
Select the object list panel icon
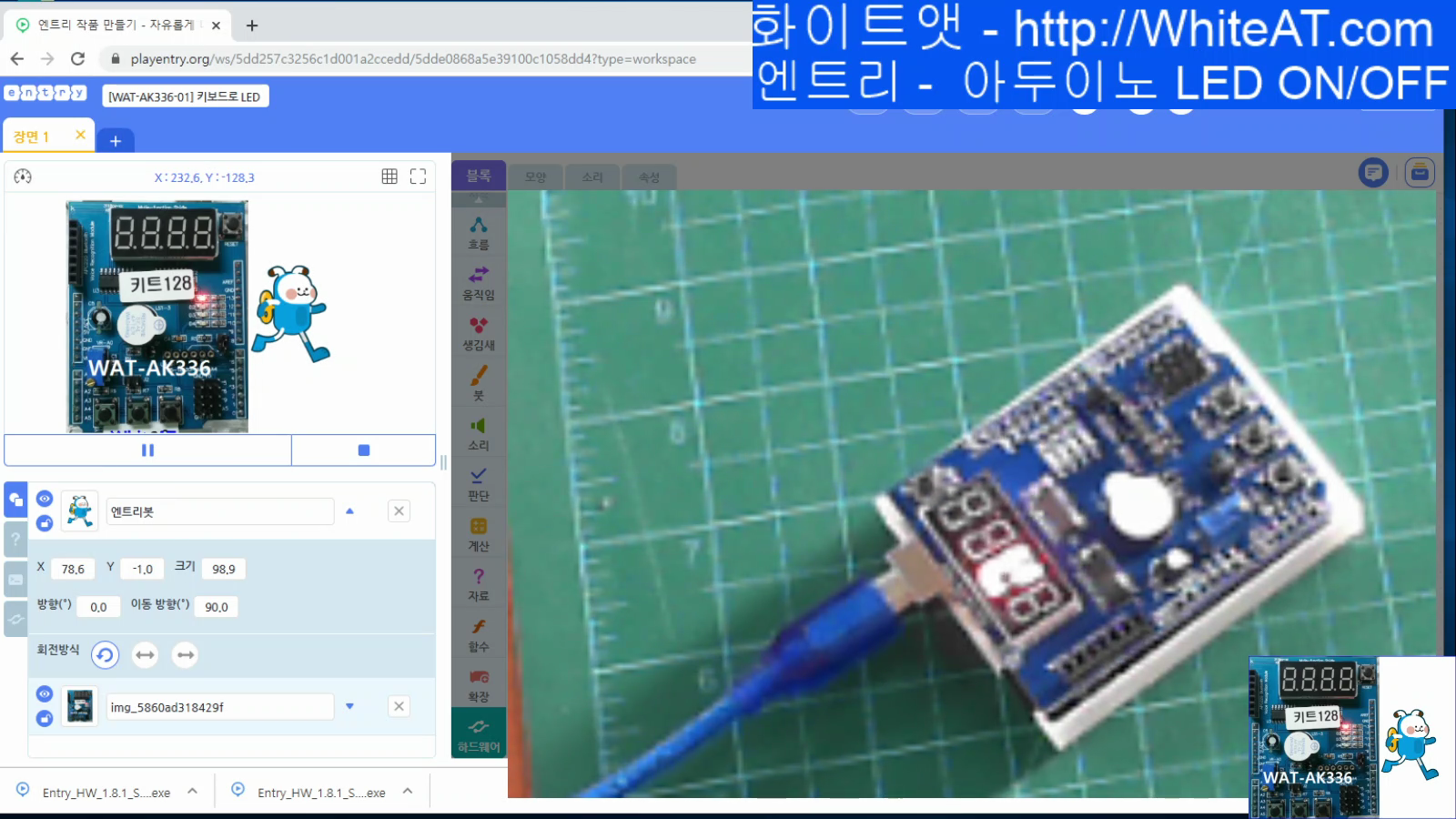[x=15, y=500]
